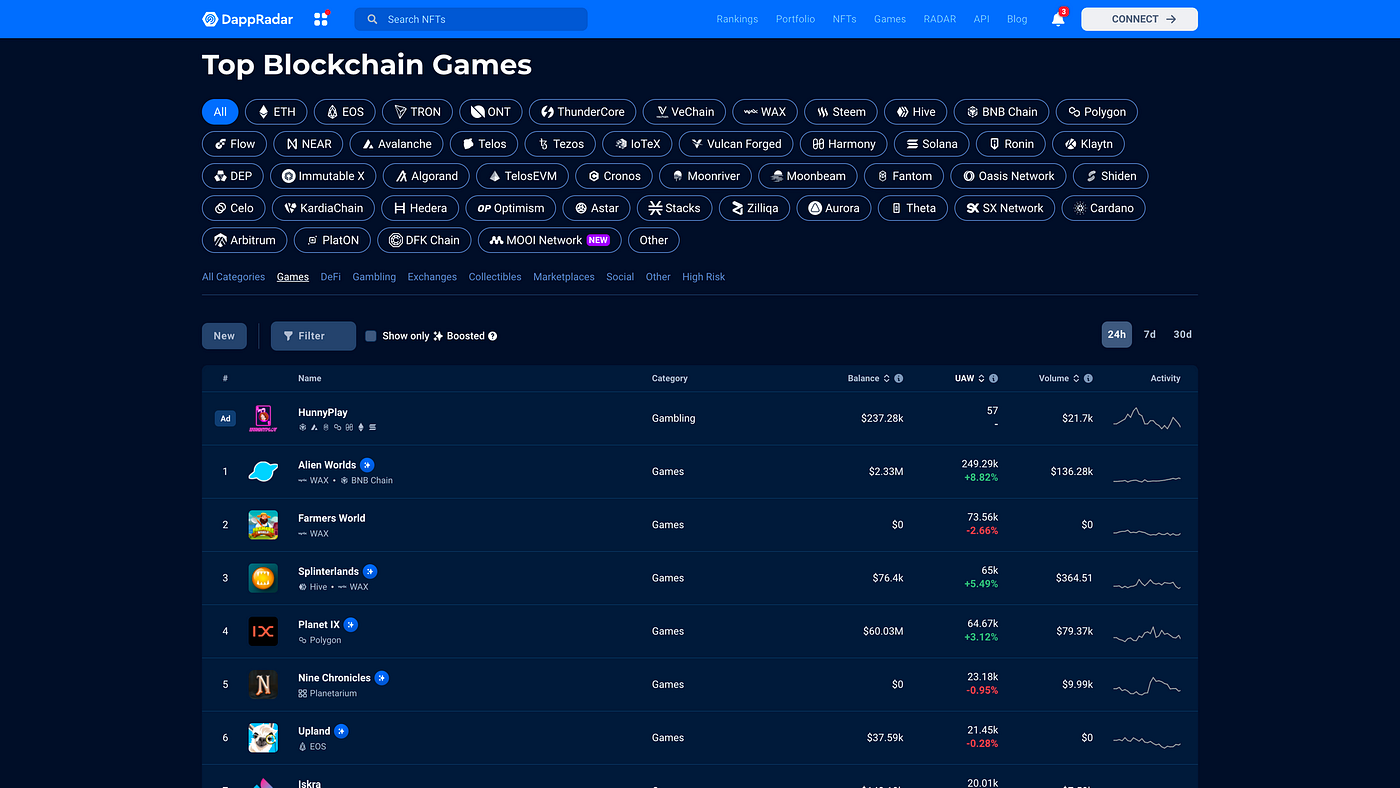Image resolution: width=1400 pixels, height=788 pixels.
Task: Switch to Collectibles category tab
Action: click(495, 277)
